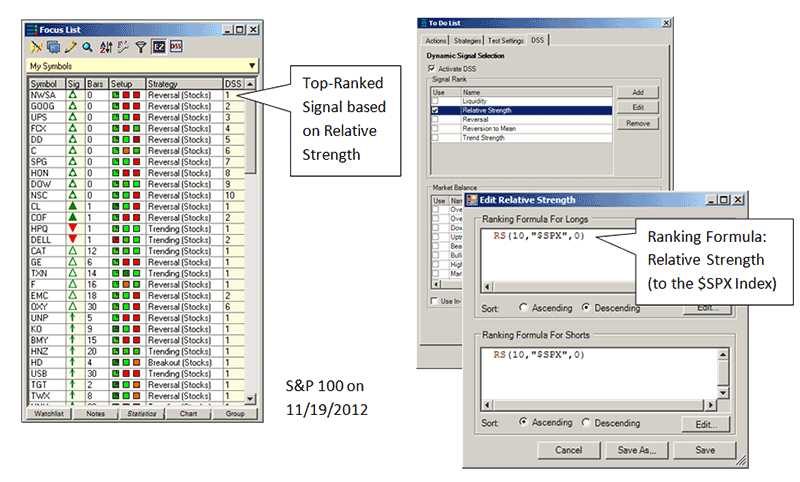The height and width of the screenshot is (482, 800).
Task: Click the Edit button beside Signal Rank list
Action: 638,107
